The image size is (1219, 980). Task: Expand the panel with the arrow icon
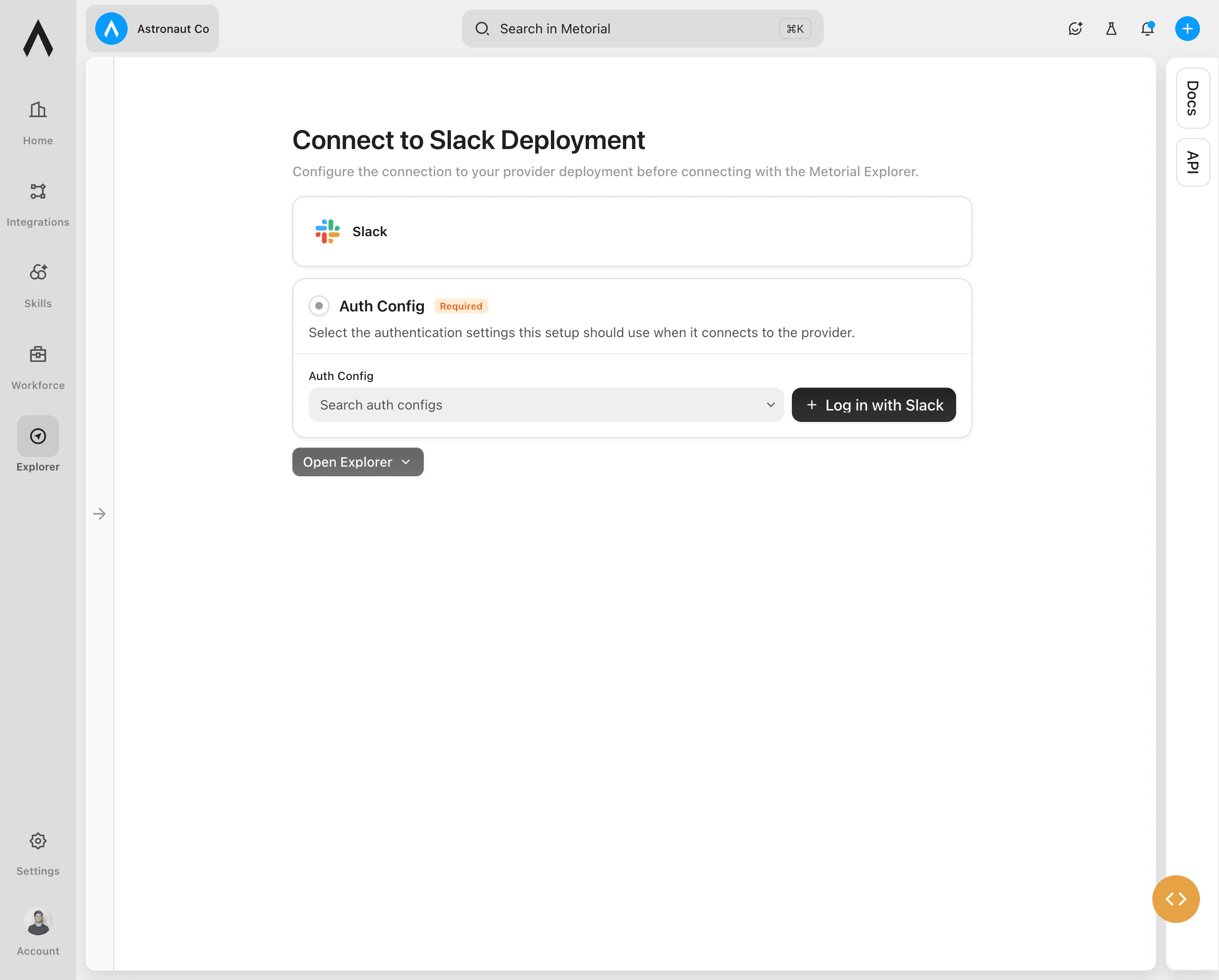pos(100,513)
